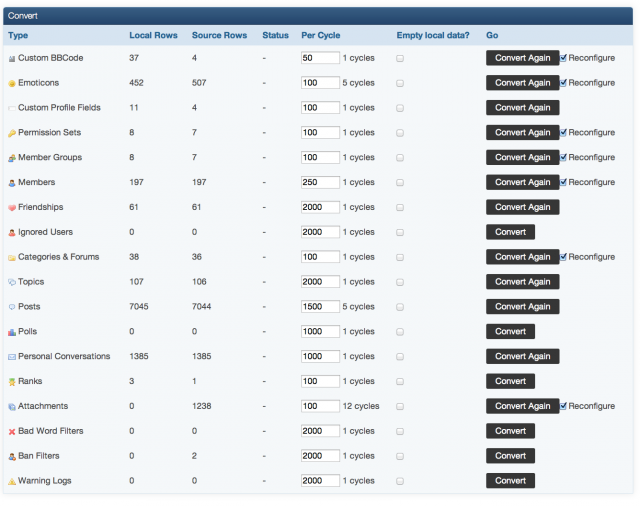
Task: Click the Local Rows column header
Action: tap(153, 36)
